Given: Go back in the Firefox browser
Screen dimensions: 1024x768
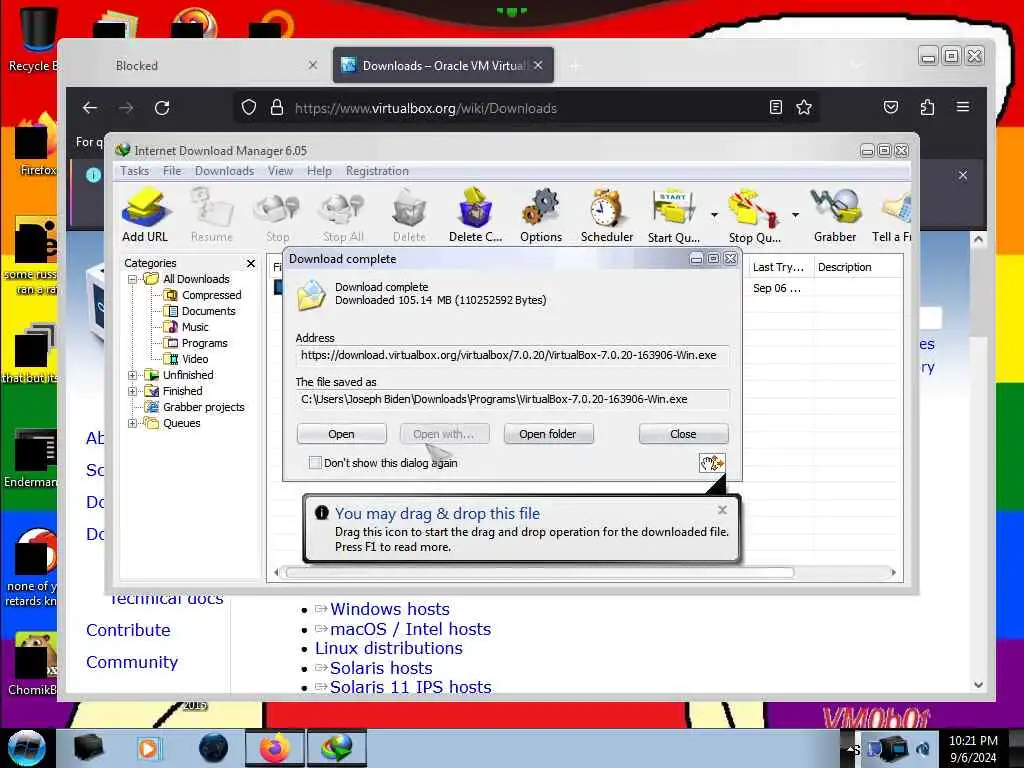Looking at the screenshot, I should pos(90,108).
